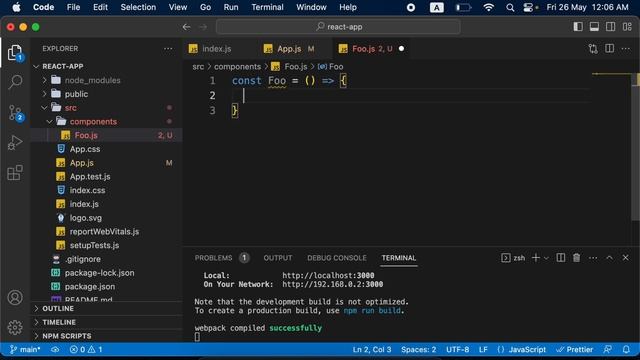Screen dimensions: 640x360
Task: Click the react-app command center search box
Action: pyautogui.click(x=338, y=27)
